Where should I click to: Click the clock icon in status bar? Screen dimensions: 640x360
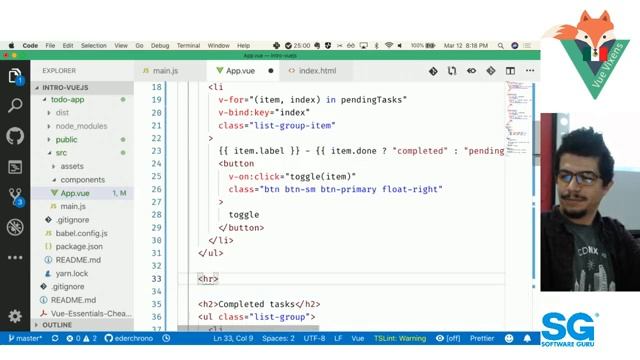pyautogui.click(x=166, y=338)
